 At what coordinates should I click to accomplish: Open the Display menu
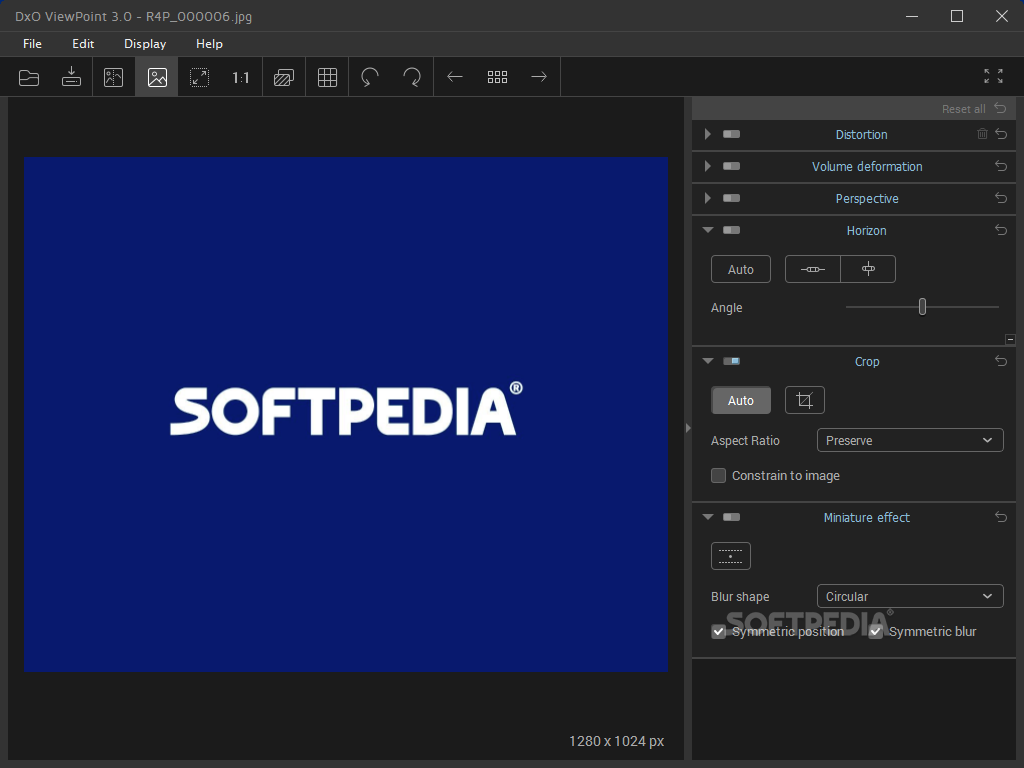145,44
